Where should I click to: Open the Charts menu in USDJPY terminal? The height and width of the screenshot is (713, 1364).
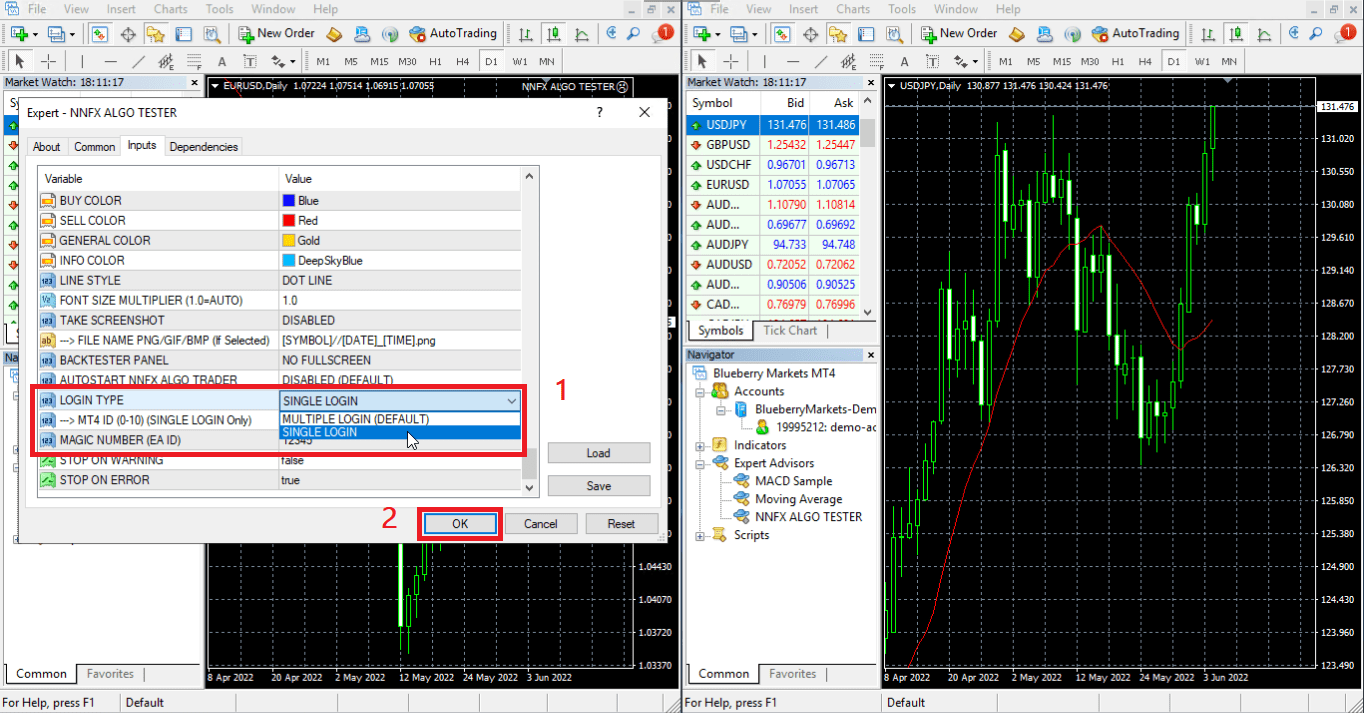(x=853, y=9)
